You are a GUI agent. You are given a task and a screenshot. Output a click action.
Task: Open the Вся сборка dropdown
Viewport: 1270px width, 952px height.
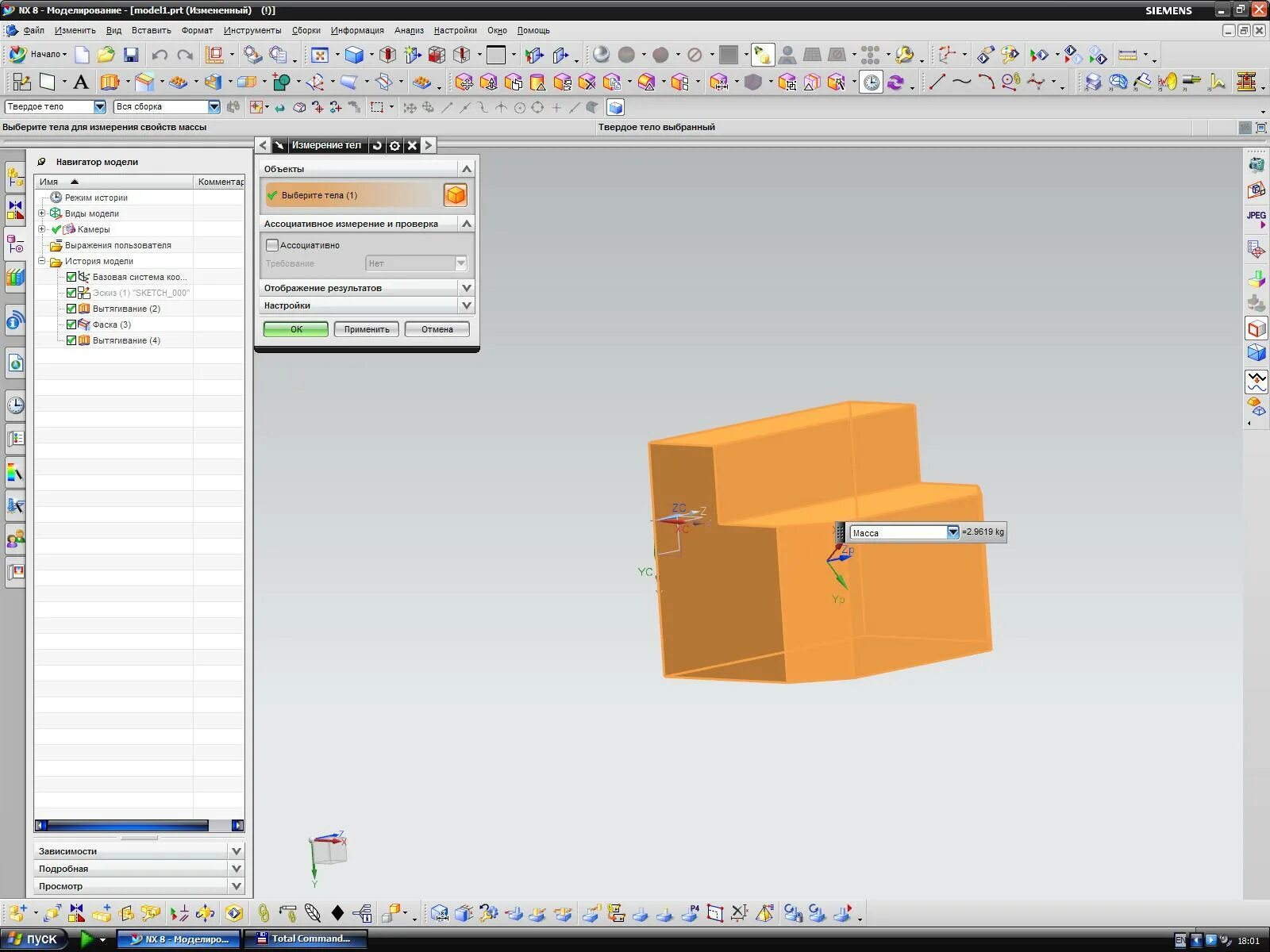(x=214, y=106)
